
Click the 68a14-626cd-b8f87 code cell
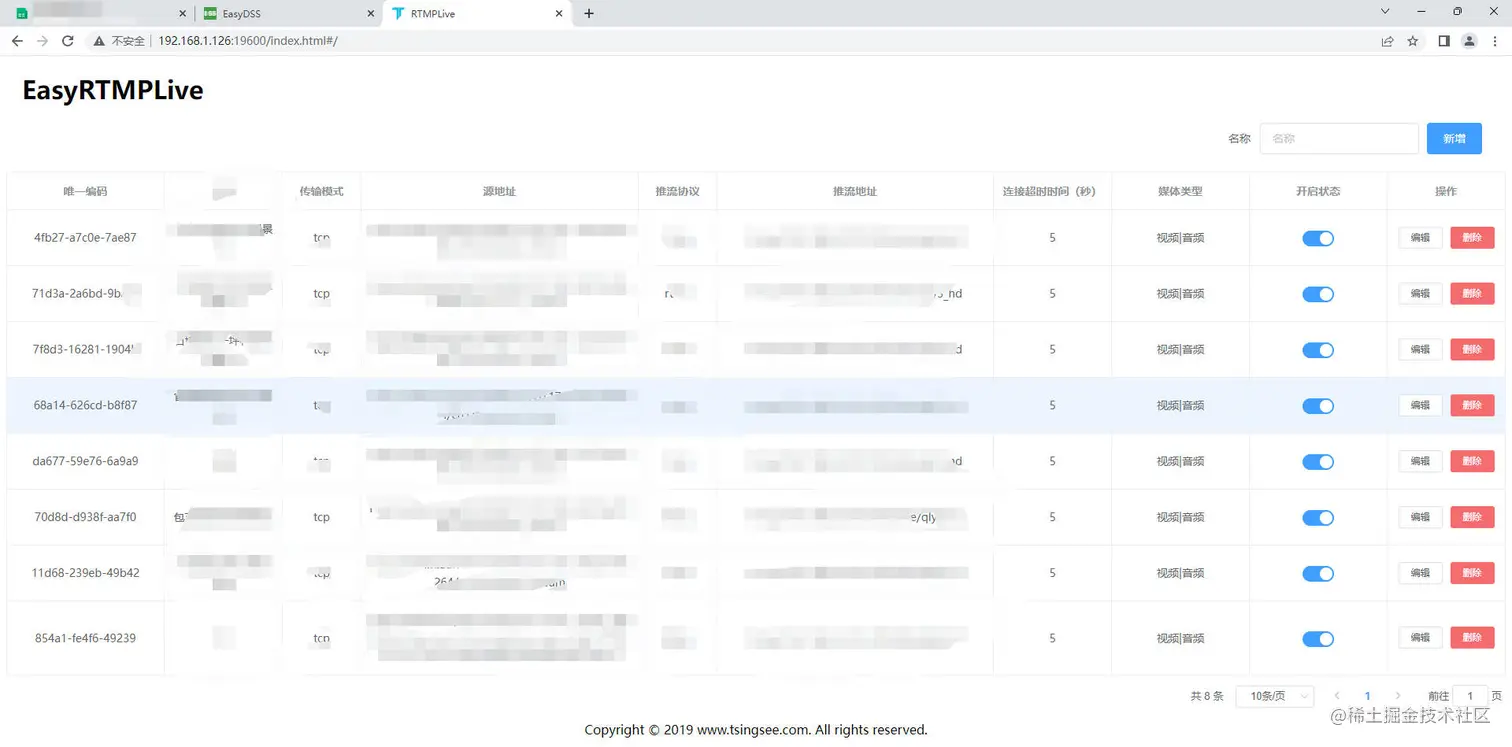[x=85, y=406]
